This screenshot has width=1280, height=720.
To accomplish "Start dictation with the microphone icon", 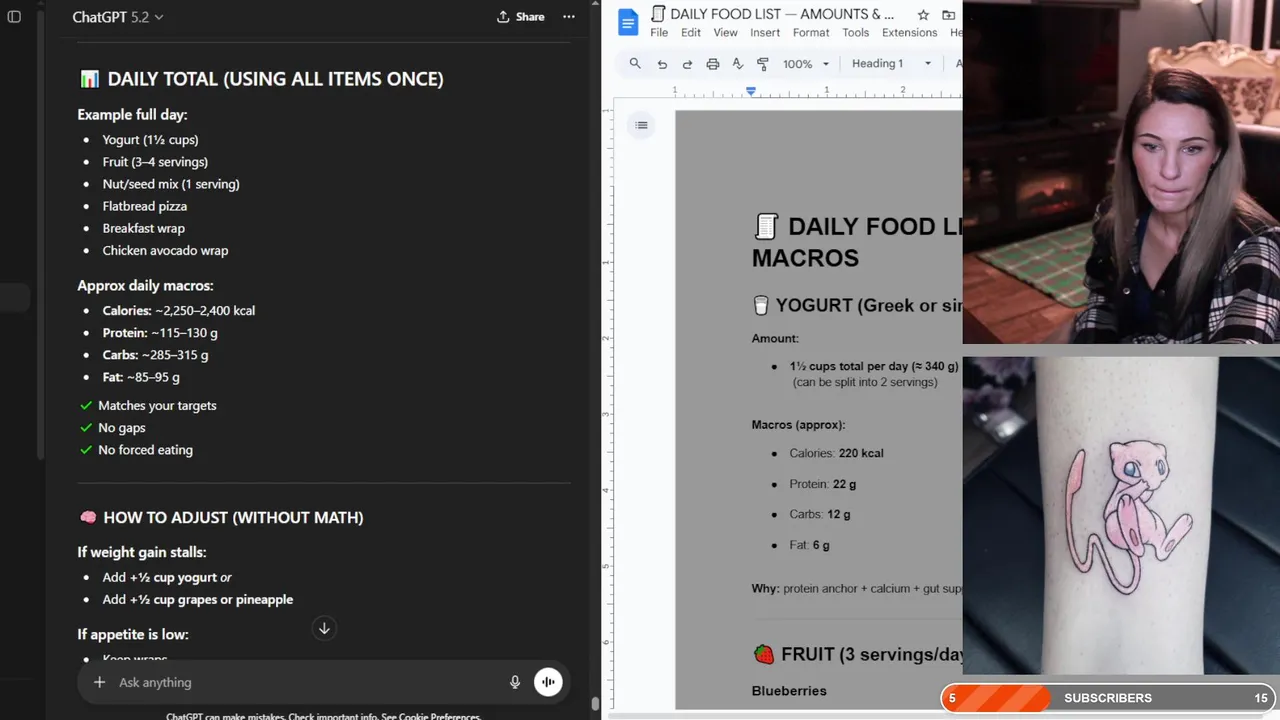I will (x=515, y=682).
